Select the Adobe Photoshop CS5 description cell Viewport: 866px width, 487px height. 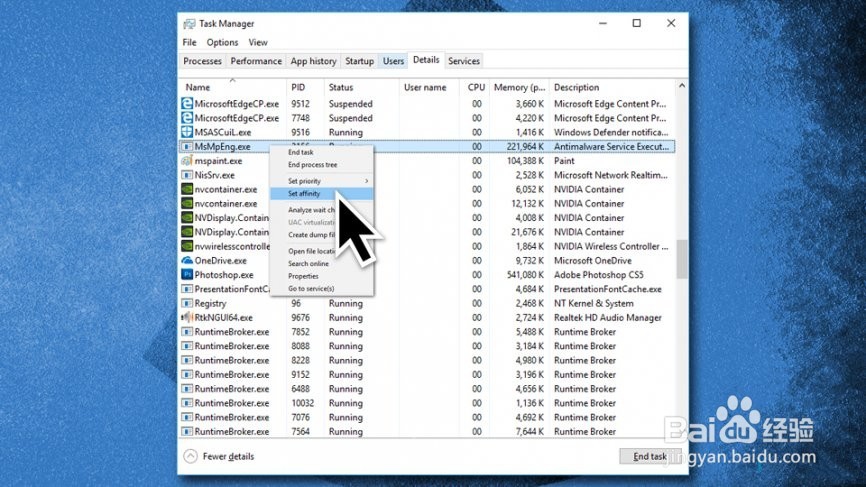(599, 274)
